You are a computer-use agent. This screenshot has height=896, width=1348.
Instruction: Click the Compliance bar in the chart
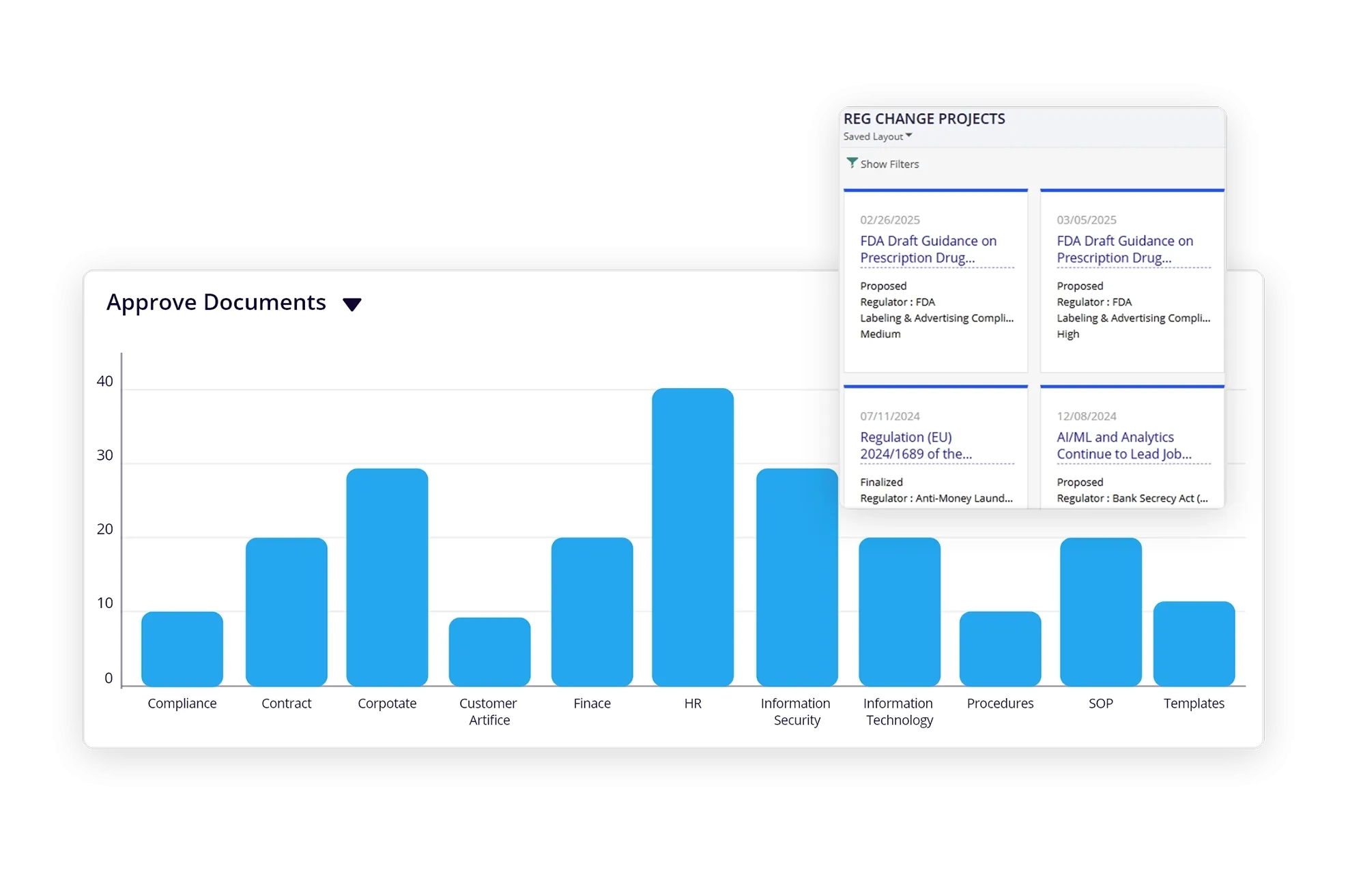click(x=182, y=648)
